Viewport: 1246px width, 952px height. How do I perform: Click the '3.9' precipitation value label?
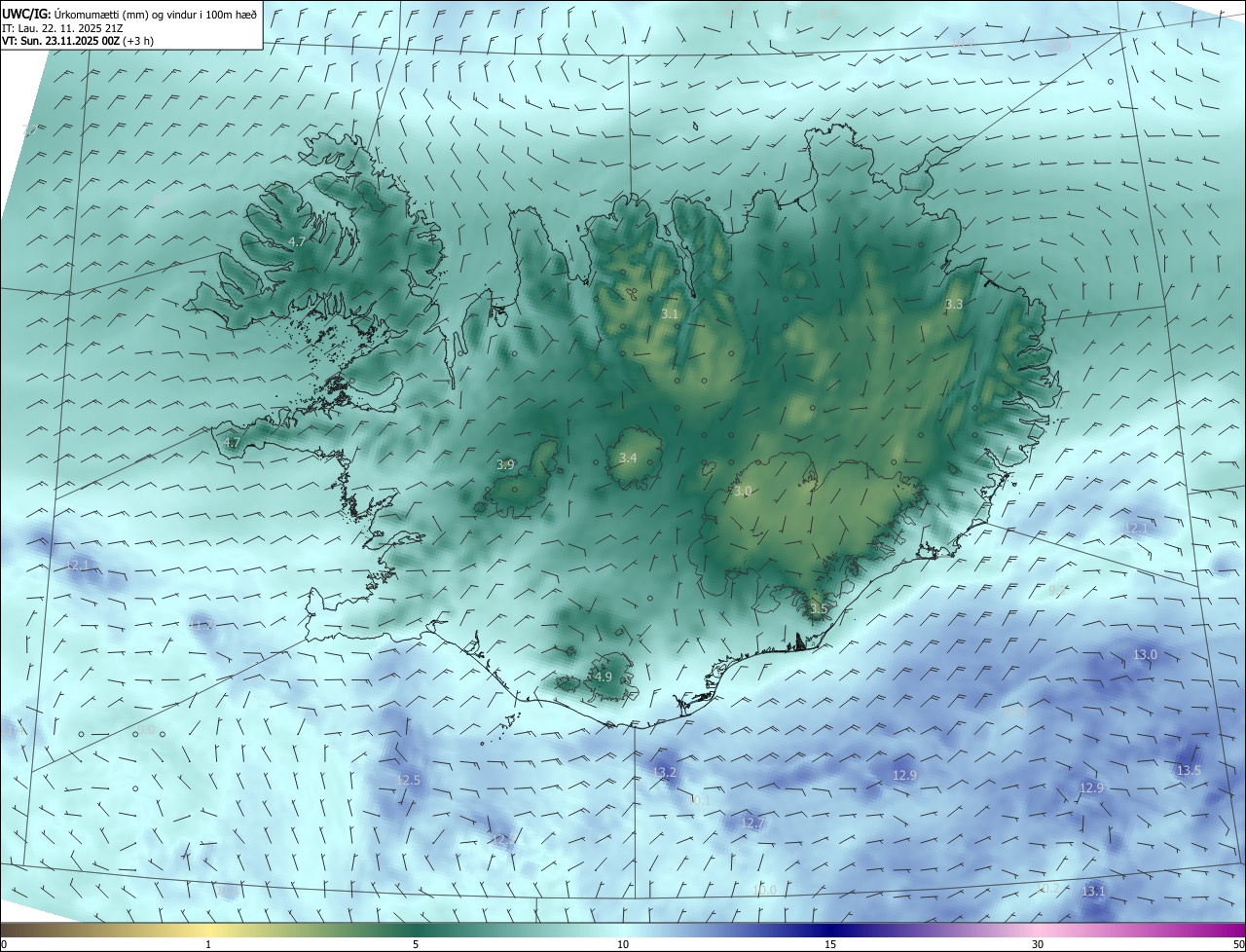[505, 465]
